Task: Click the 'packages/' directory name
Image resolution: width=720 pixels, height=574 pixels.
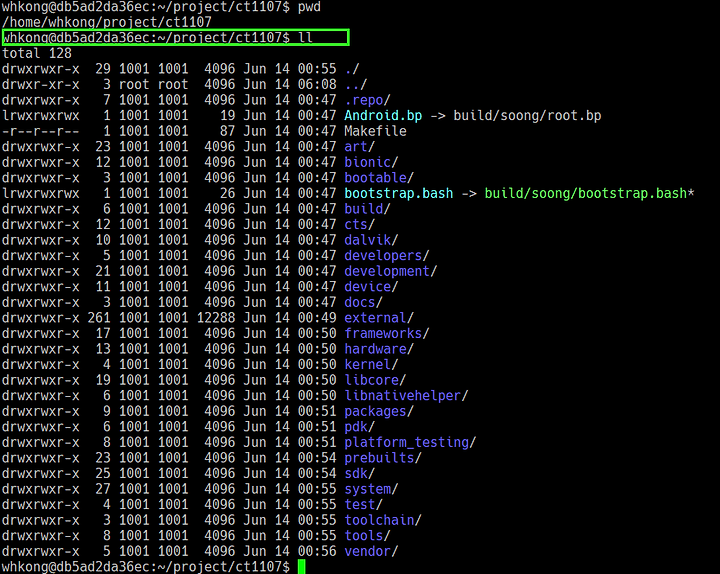Action: pyautogui.click(x=379, y=411)
